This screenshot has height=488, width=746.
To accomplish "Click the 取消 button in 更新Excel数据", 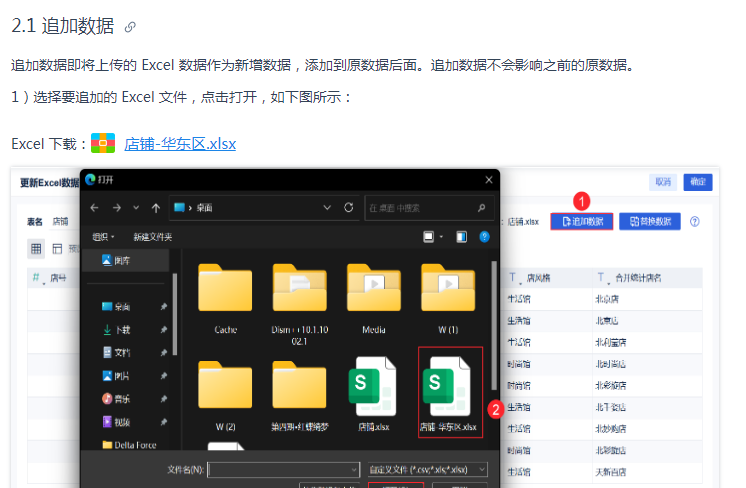I will [x=663, y=182].
